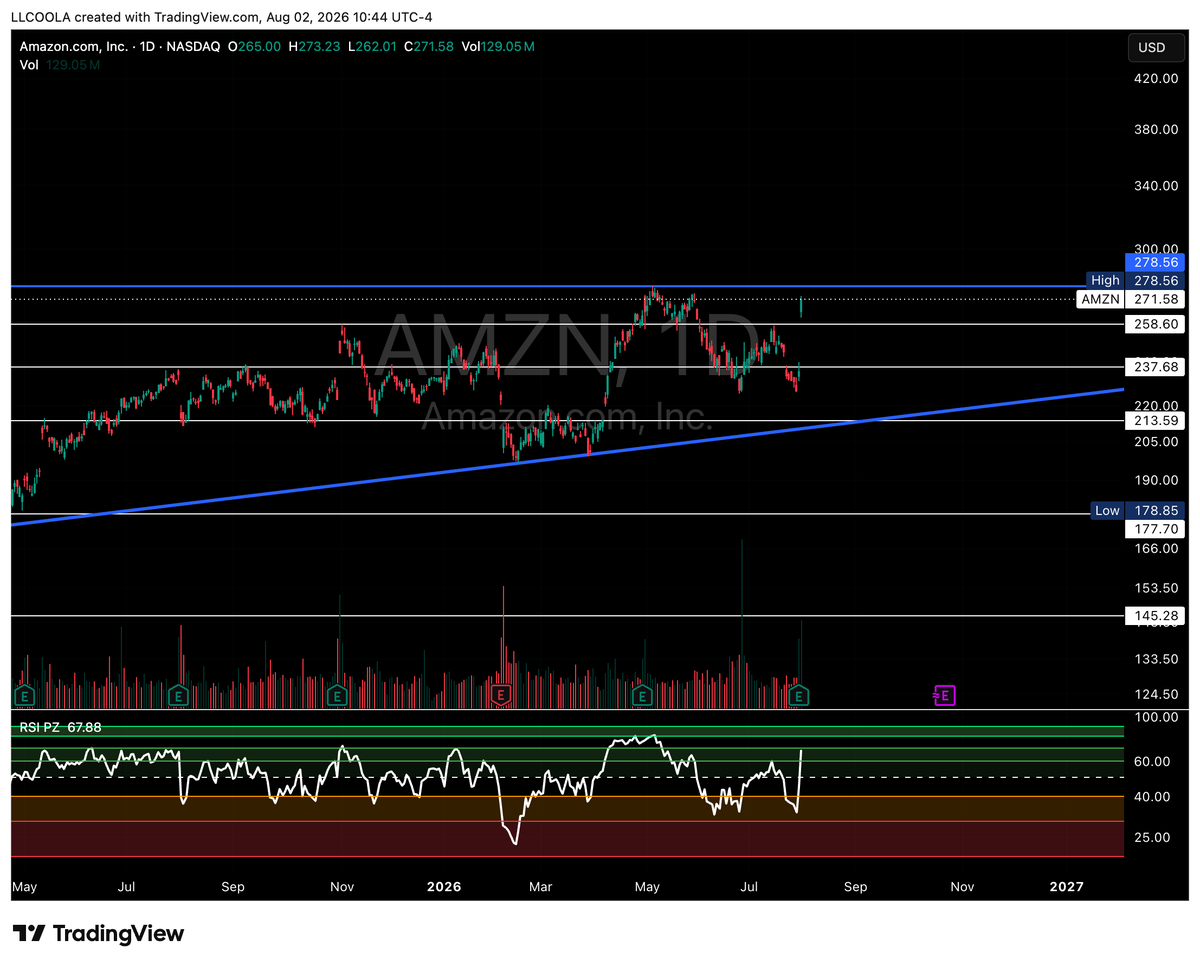Click the 177.70 price axis label
The height and width of the screenshot is (966, 1200).
[x=1155, y=528]
